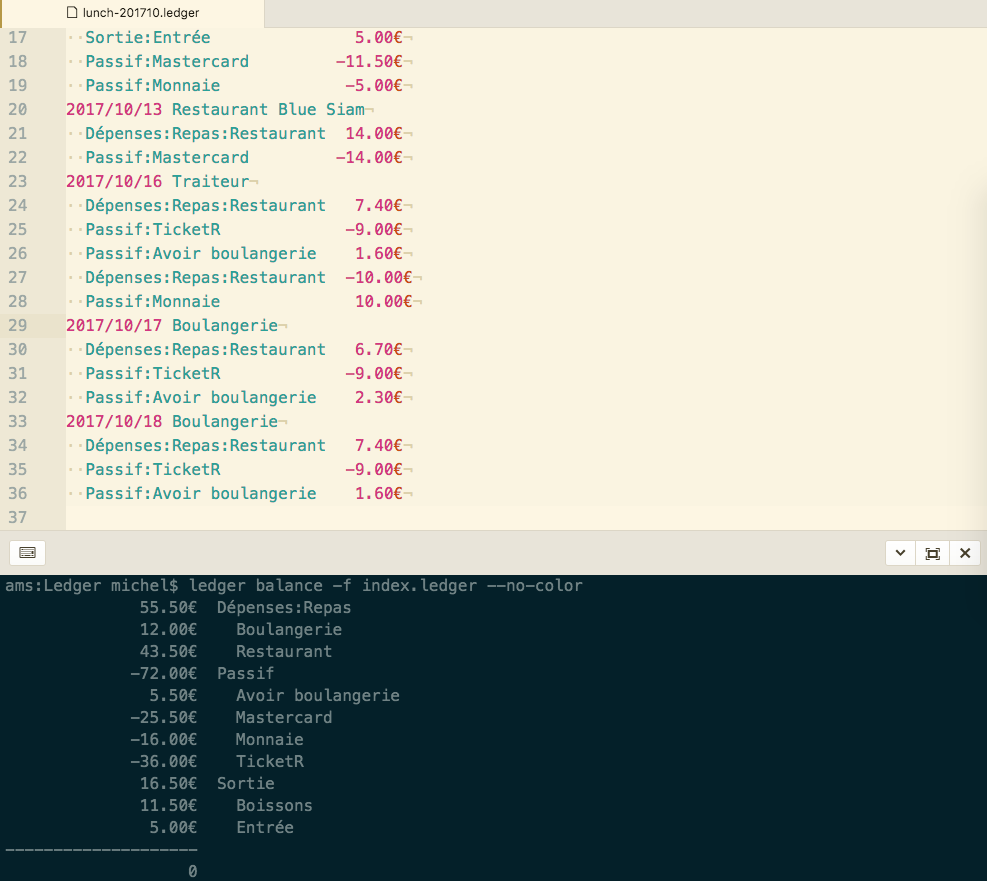The image size is (987, 881).
Task: Click the '-10.00€' amount on line 27
Action: 378,278
